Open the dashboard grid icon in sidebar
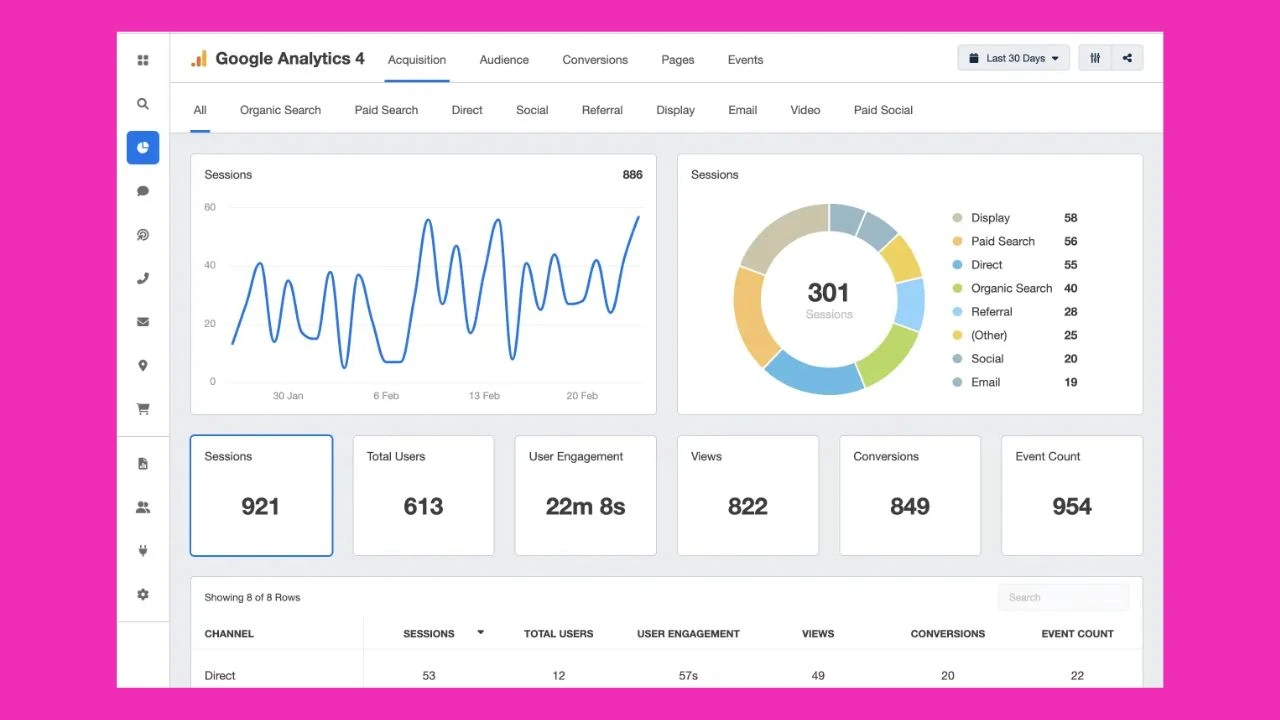 [143, 60]
